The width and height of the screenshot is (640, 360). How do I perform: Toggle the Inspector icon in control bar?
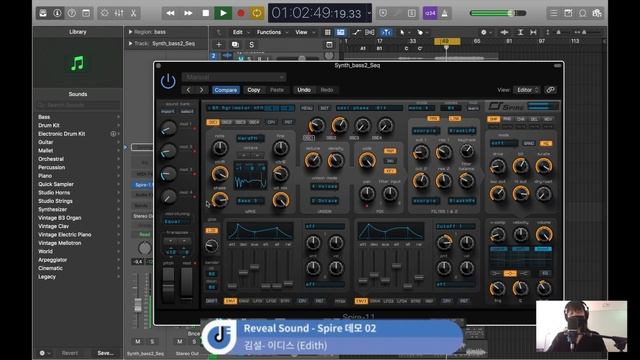(57, 13)
